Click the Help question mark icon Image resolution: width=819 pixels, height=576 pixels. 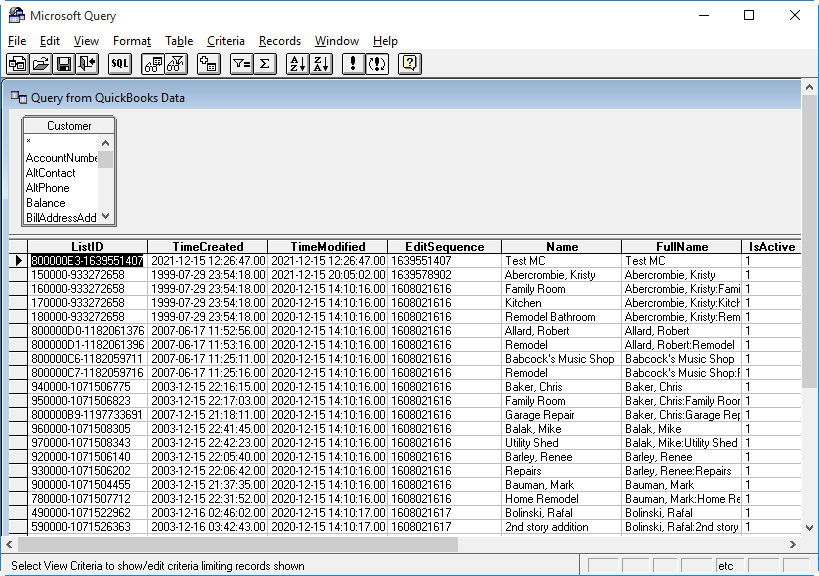tap(410, 64)
